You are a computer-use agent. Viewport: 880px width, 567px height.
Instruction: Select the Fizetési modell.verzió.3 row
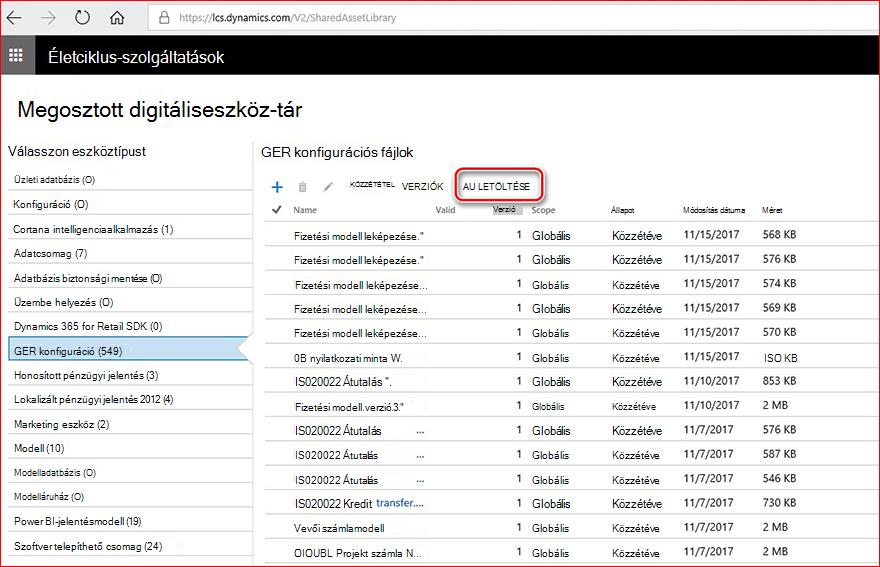pyautogui.click(x=571, y=406)
